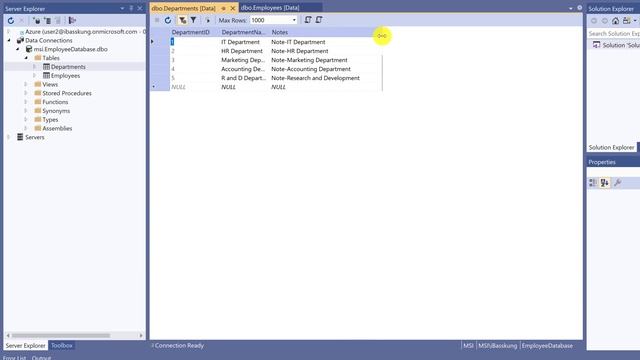
Task: Refresh the Departments data grid
Action: 168,20
